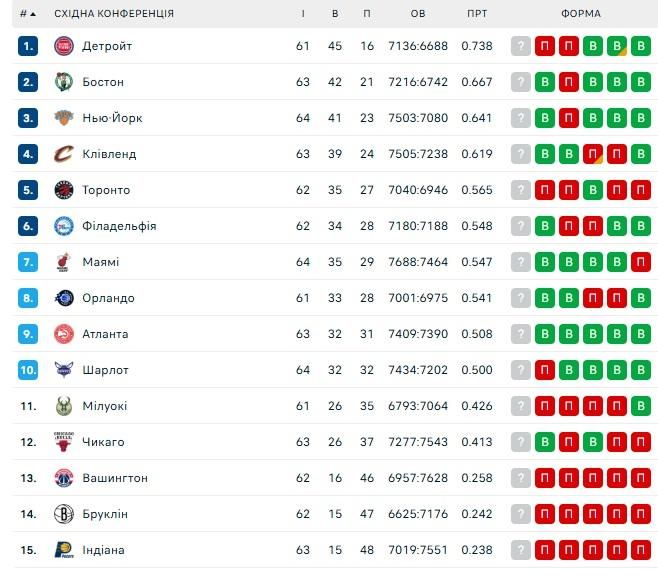Click the Milwaukee Bucks logo
658x576 pixels.
pos(64,406)
